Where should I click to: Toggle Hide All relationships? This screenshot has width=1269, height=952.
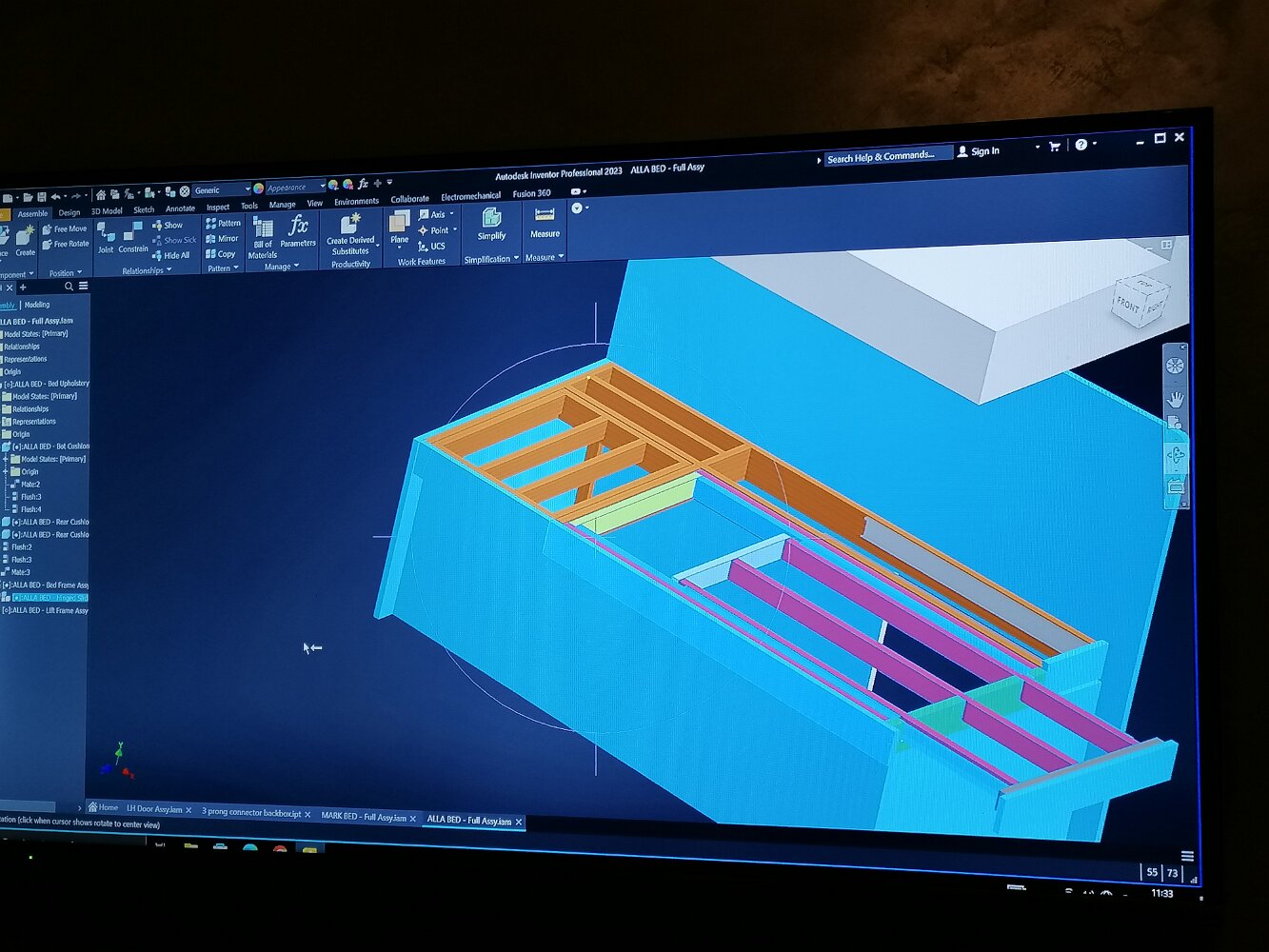pyautogui.click(x=171, y=255)
